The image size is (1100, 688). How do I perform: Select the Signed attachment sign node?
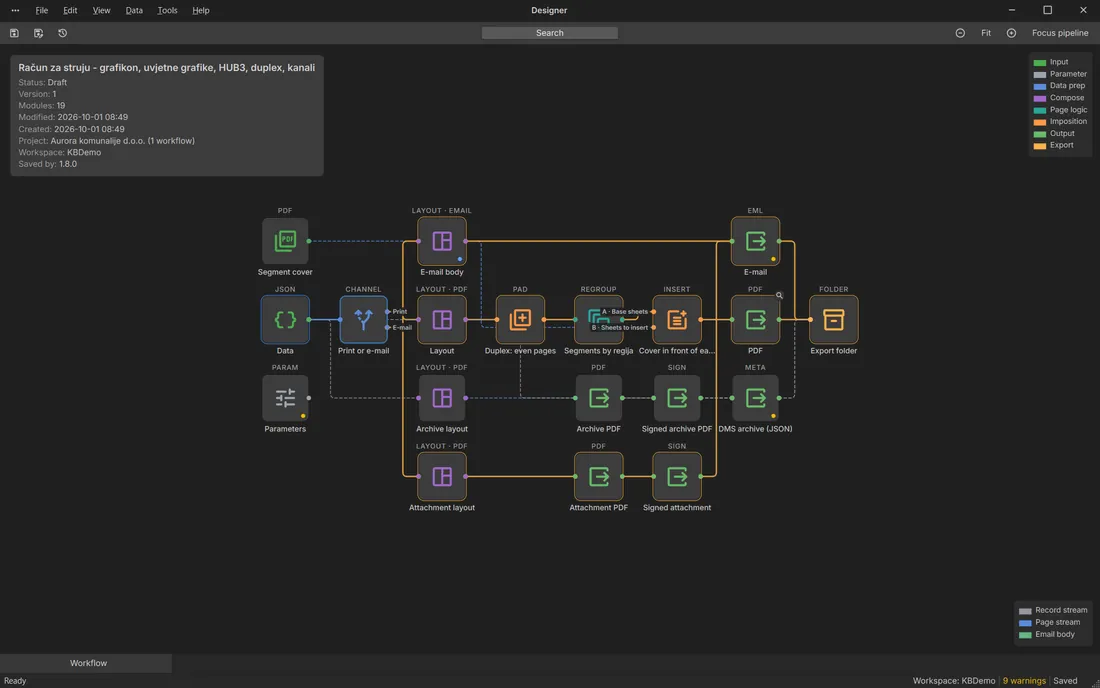[x=677, y=477]
